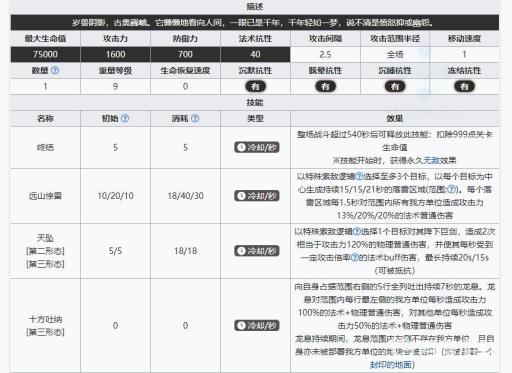Click the 法术抗性 column header
Viewport: 512px width, 373px height.
[x=255, y=38]
